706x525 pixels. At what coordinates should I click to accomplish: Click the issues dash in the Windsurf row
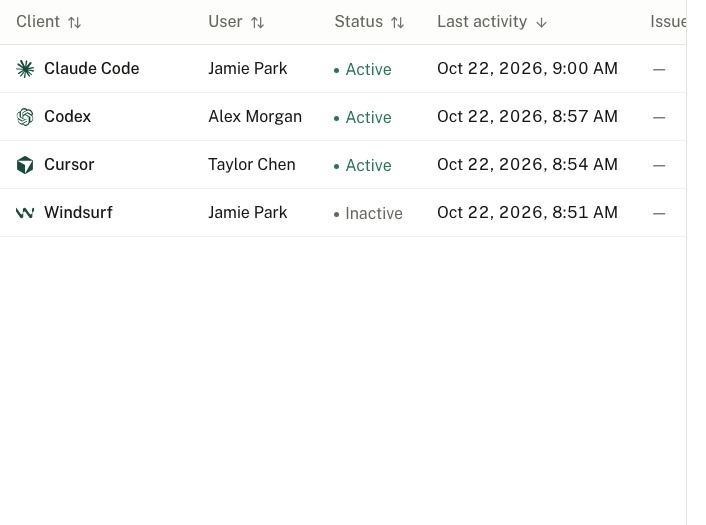[659, 213]
